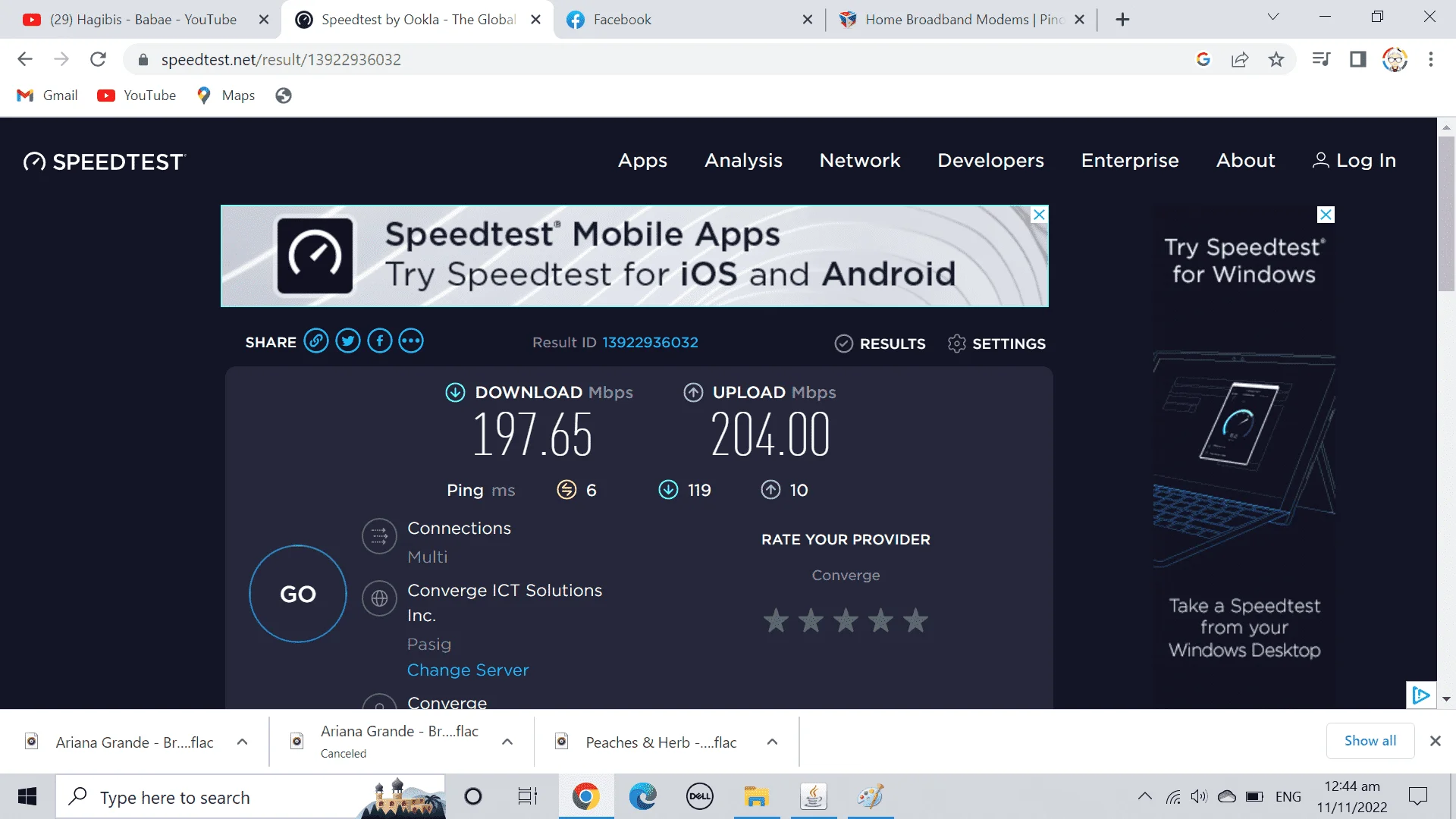Rate Converge two stars
Viewport: 1456px width, 819px height.
click(x=811, y=620)
